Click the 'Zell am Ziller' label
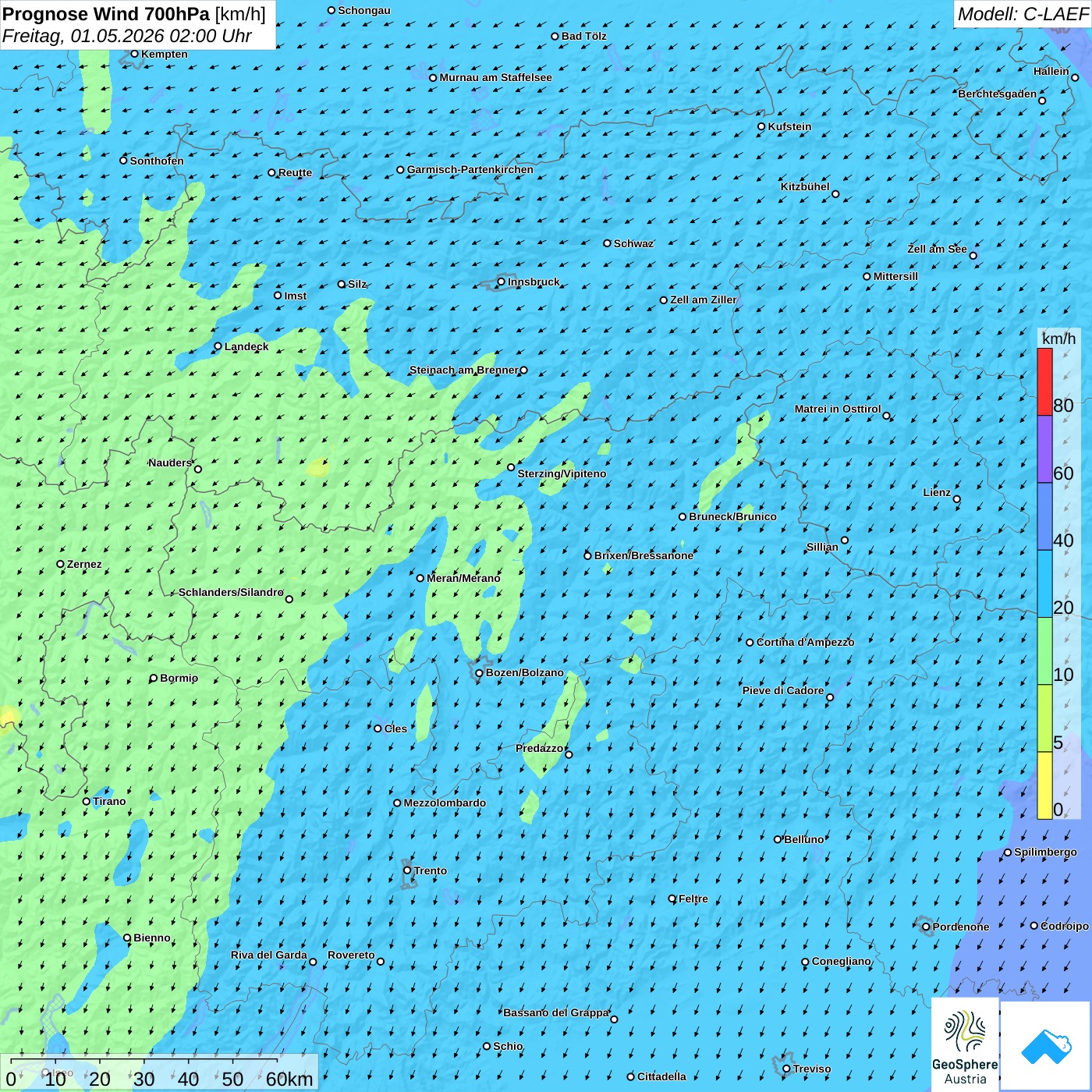The image size is (1092, 1092). (704, 300)
